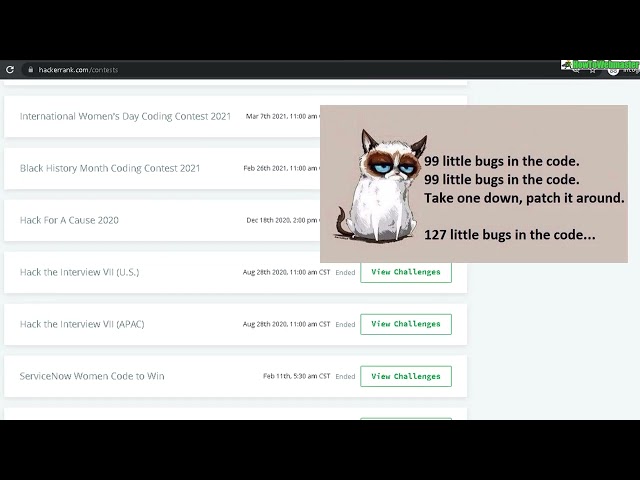Open Hack the Interview VII (U.S.) title
The image size is (640, 480).
pos(80,272)
